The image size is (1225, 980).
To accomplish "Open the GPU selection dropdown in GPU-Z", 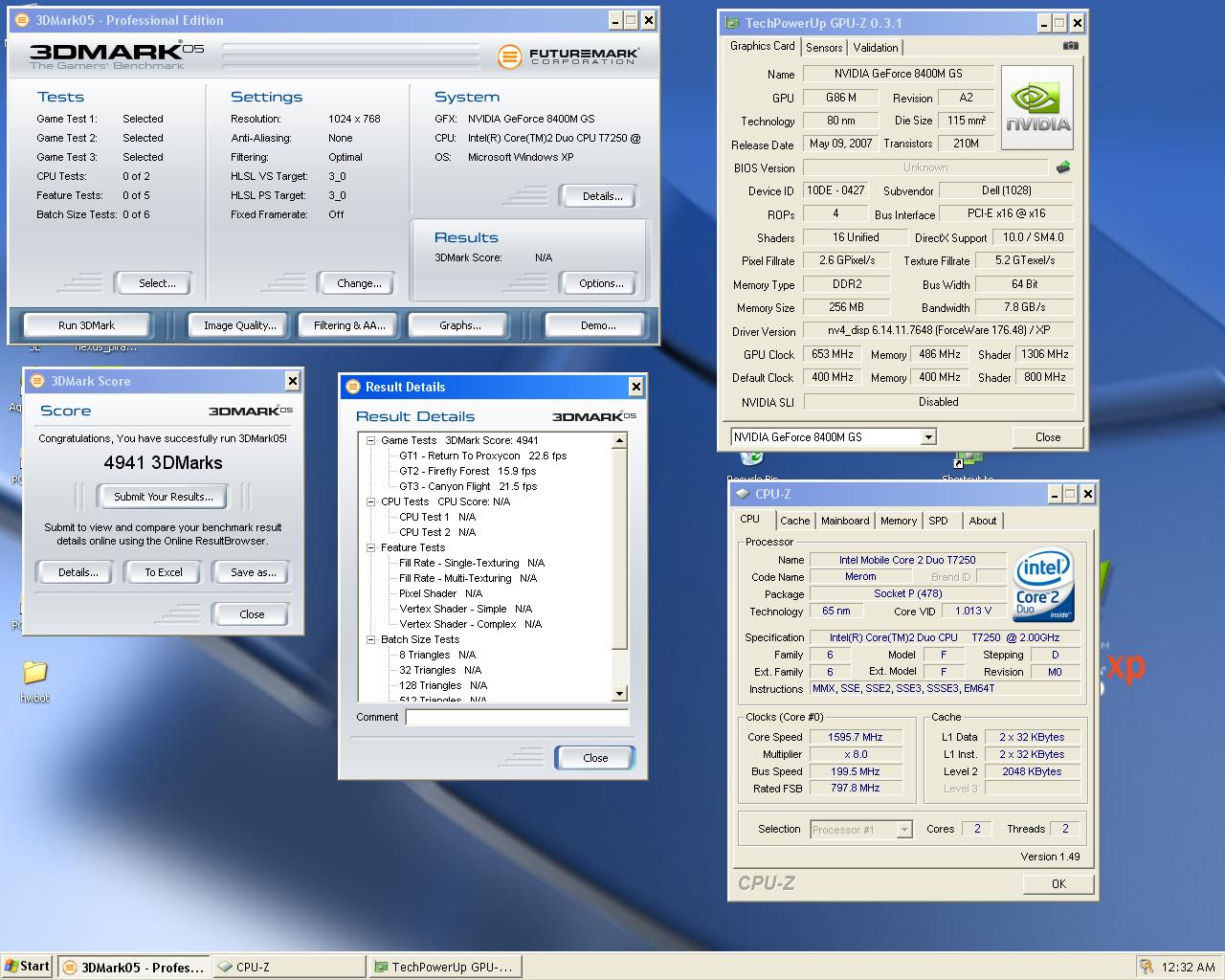I will (927, 437).
